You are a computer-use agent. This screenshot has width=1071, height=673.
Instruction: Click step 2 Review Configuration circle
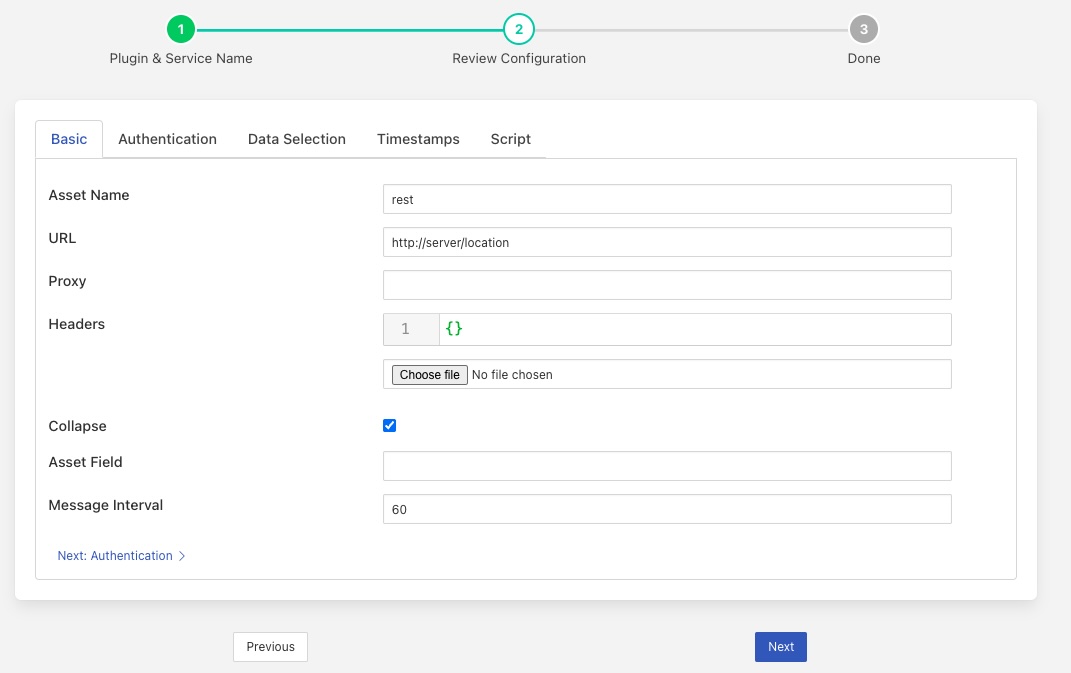[518, 30]
